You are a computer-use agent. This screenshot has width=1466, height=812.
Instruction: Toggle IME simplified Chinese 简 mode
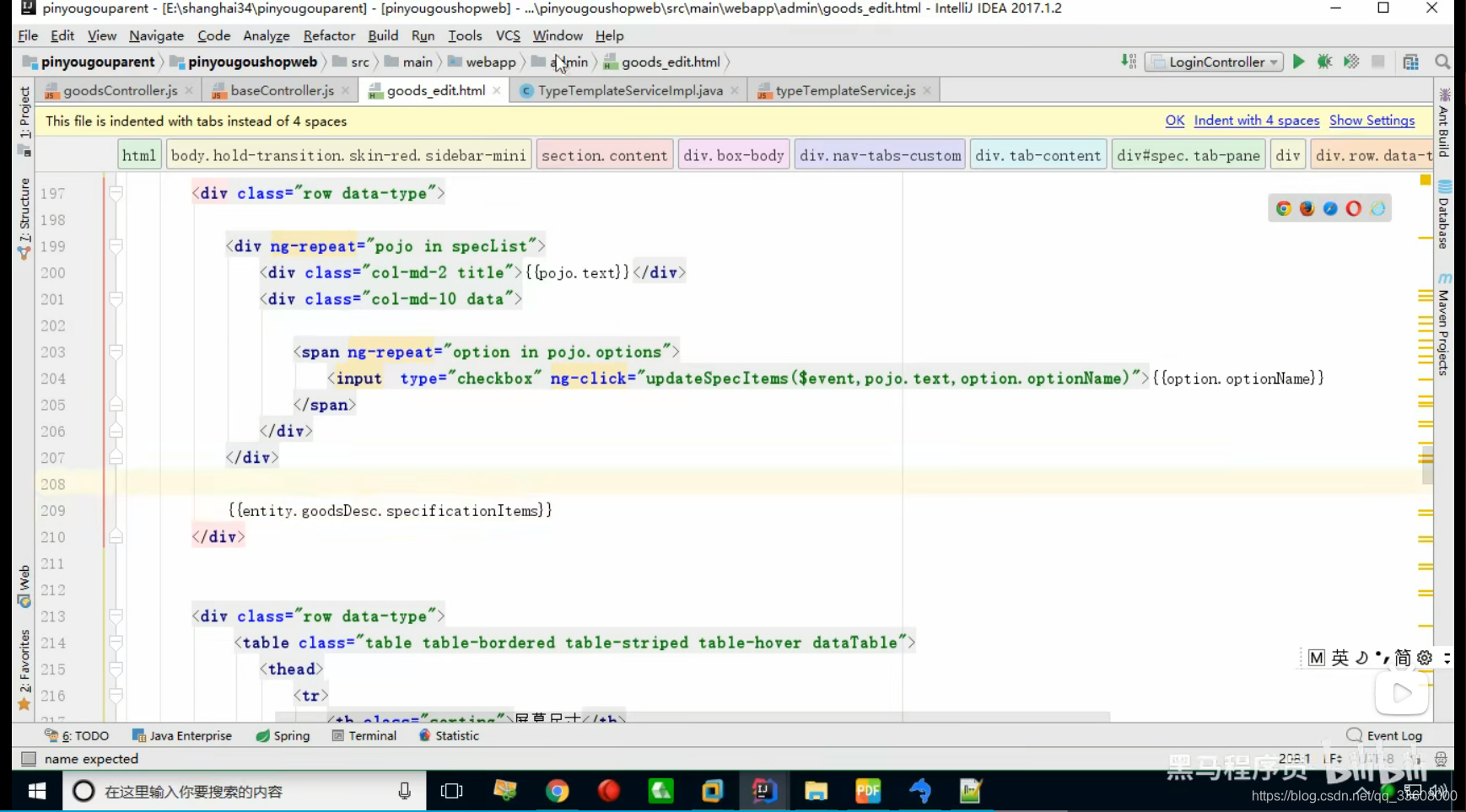[1403, 658]
